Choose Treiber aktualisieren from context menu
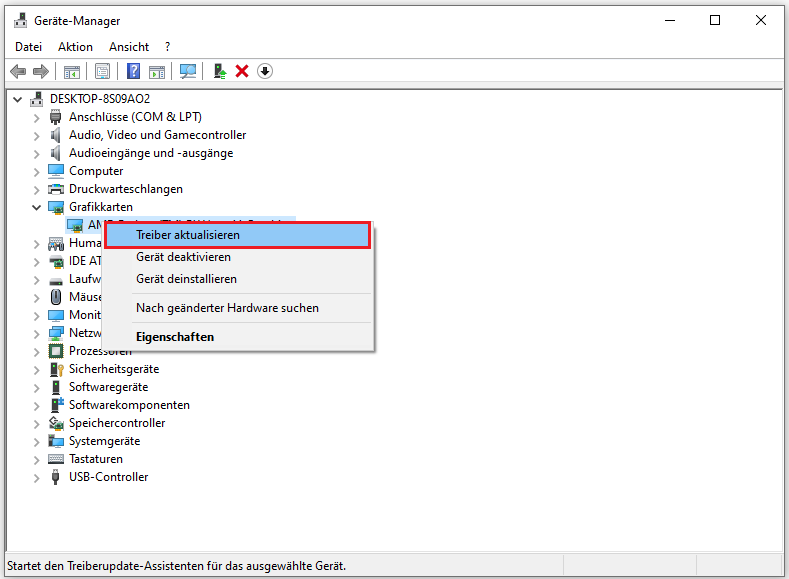This screenshot has width=789, height=579. pyautogui.click(x=238, y=235)
